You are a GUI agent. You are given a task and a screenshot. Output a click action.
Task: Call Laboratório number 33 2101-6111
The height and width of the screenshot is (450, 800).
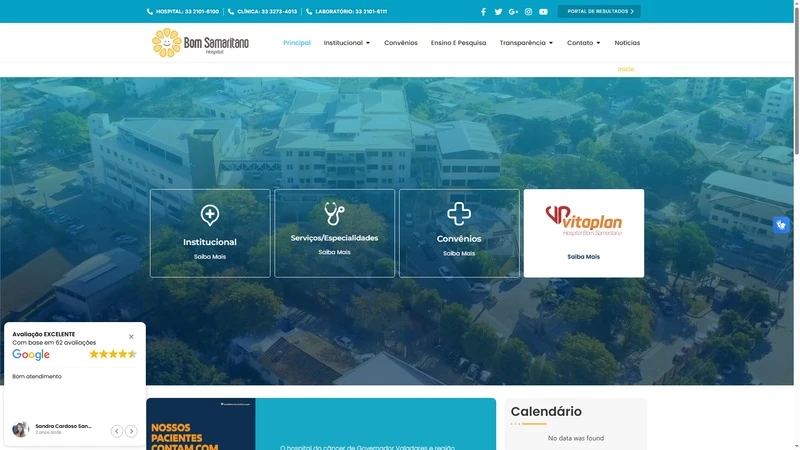351,11
